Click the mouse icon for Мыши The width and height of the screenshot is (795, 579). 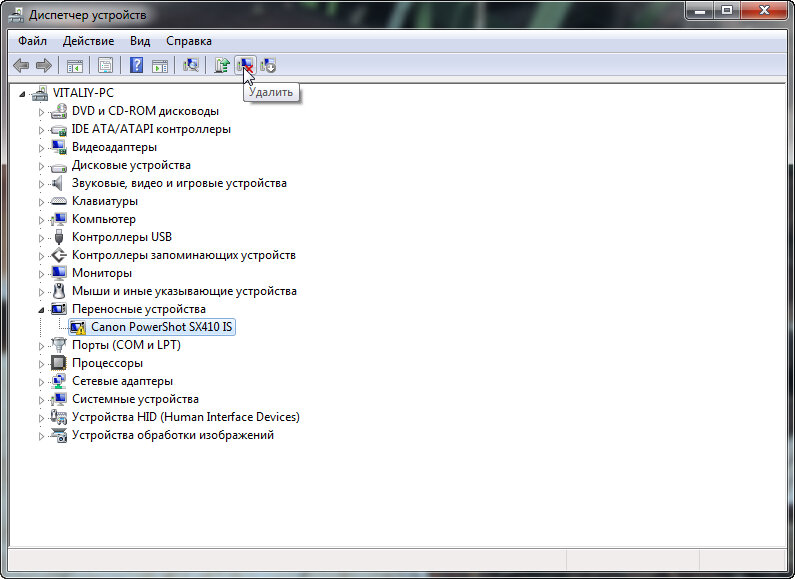(x=59, y=291)
